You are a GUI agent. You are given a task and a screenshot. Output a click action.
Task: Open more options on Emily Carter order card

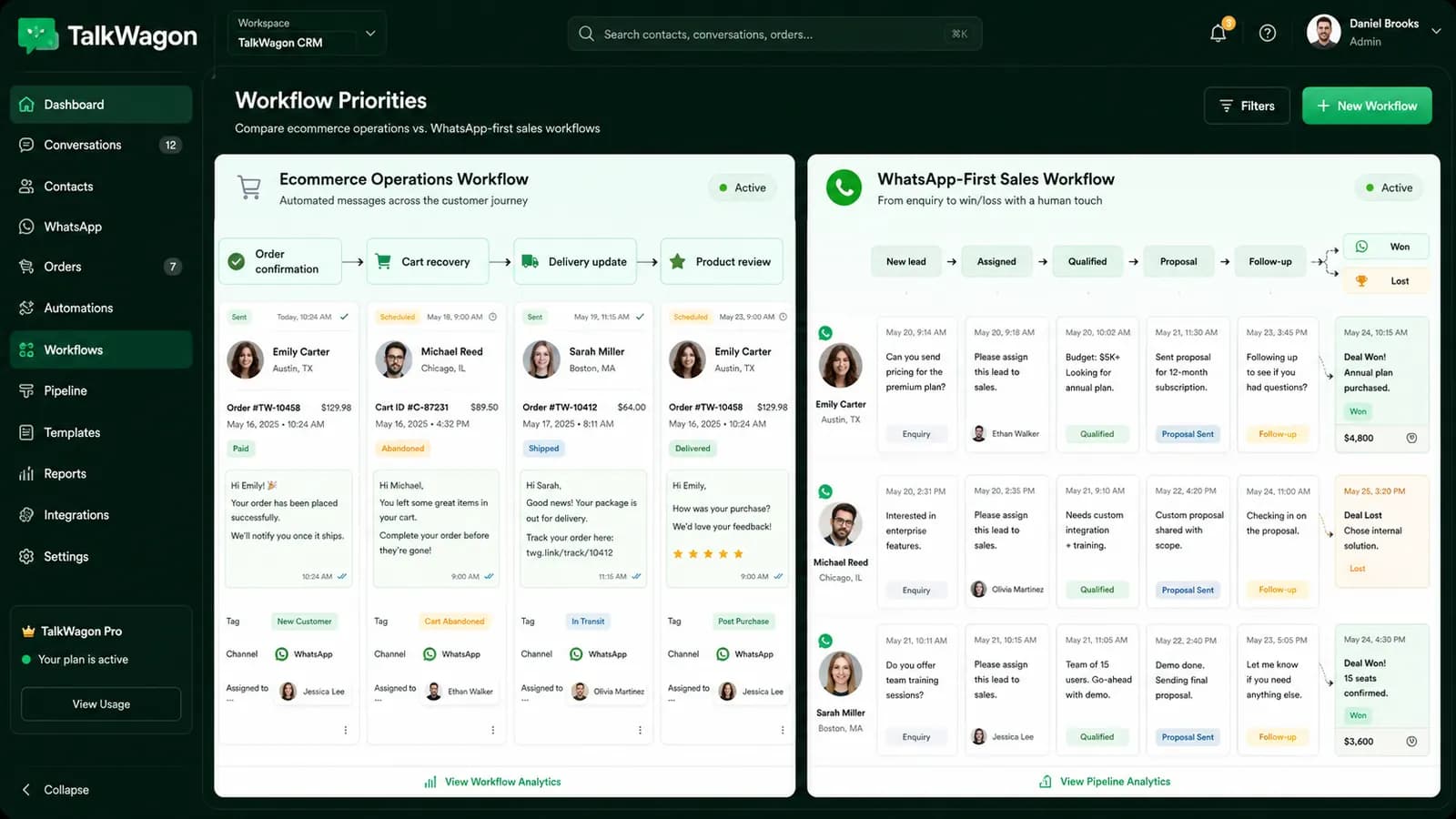coord(345,730)
